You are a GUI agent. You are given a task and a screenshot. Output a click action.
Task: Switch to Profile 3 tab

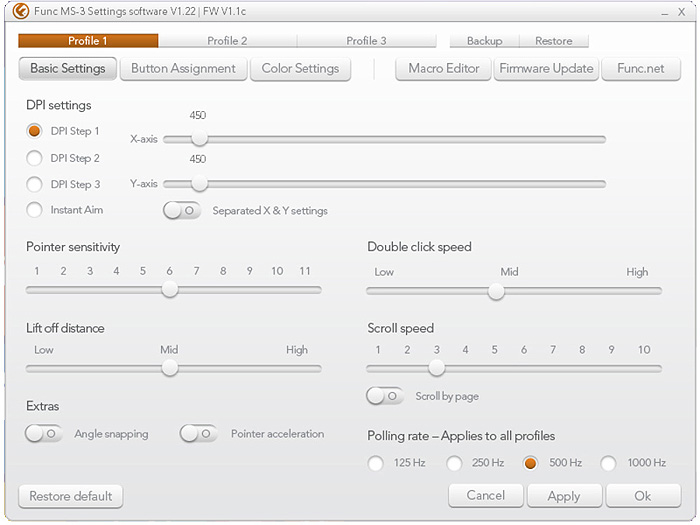coord(367,41)
